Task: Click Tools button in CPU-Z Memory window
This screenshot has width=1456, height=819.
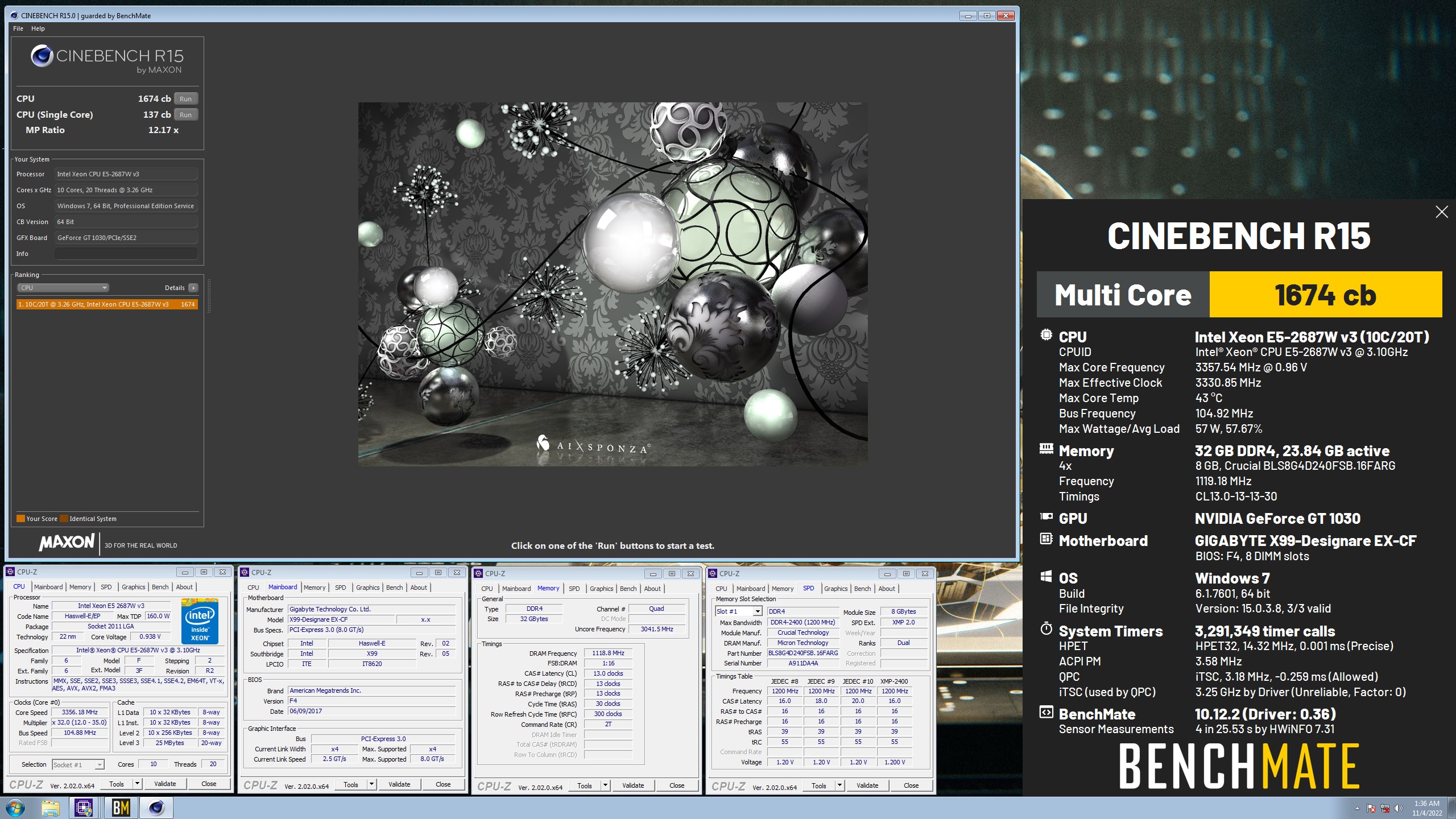Action: pos(585,785)
